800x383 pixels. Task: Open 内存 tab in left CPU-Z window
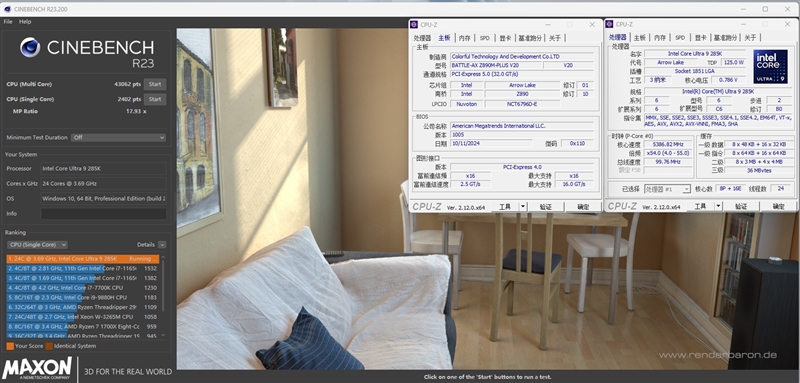(x=464, y=38)
